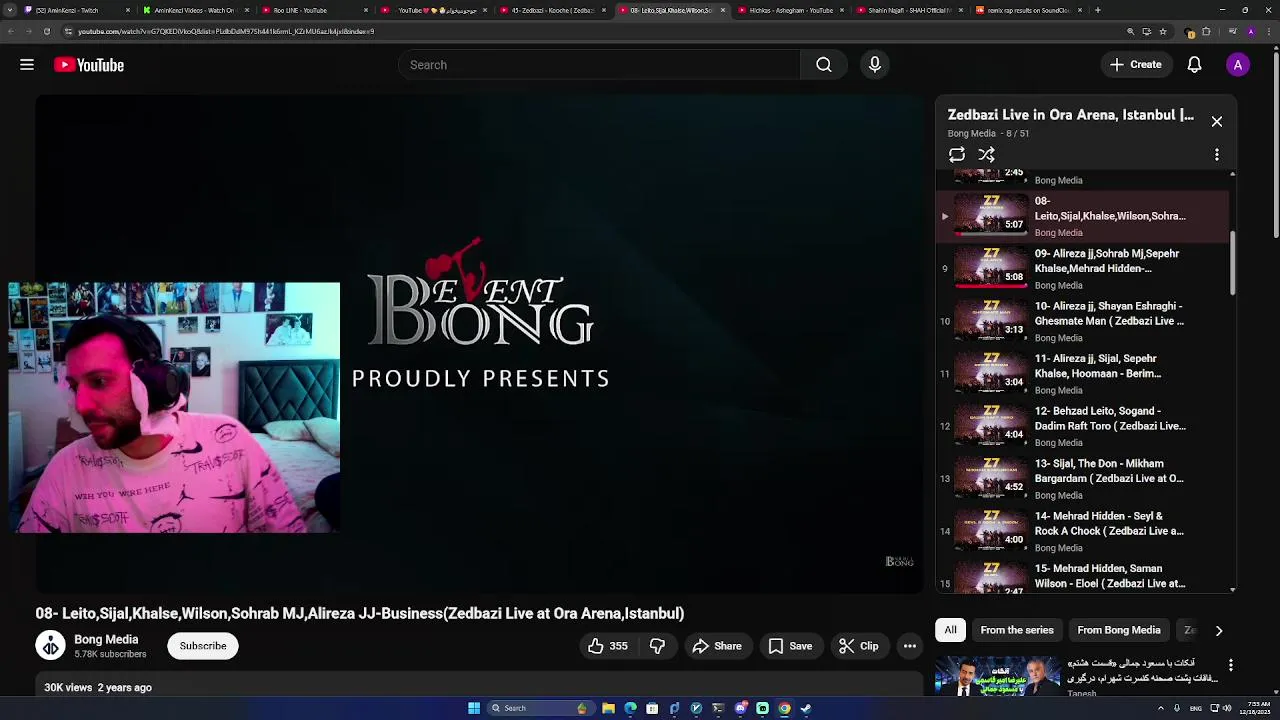
Task: Select 15- Mehrad Hidden, Saman Wilson item
Action: pyautogui.click(x=1082, y=576)
